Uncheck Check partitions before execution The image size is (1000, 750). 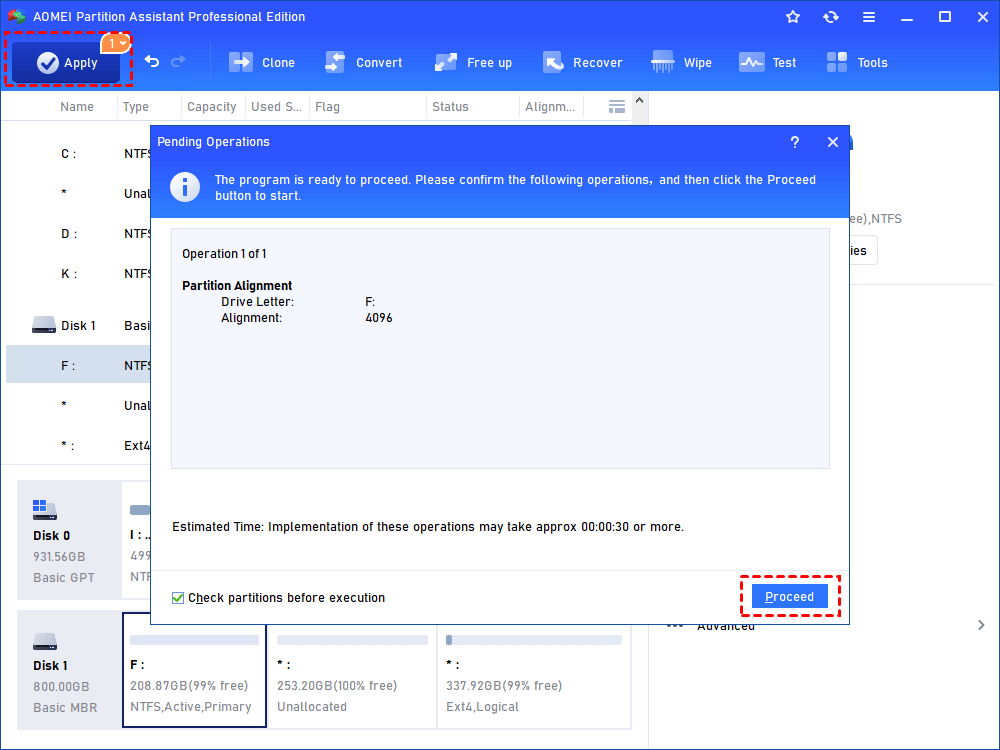[178, 598]
